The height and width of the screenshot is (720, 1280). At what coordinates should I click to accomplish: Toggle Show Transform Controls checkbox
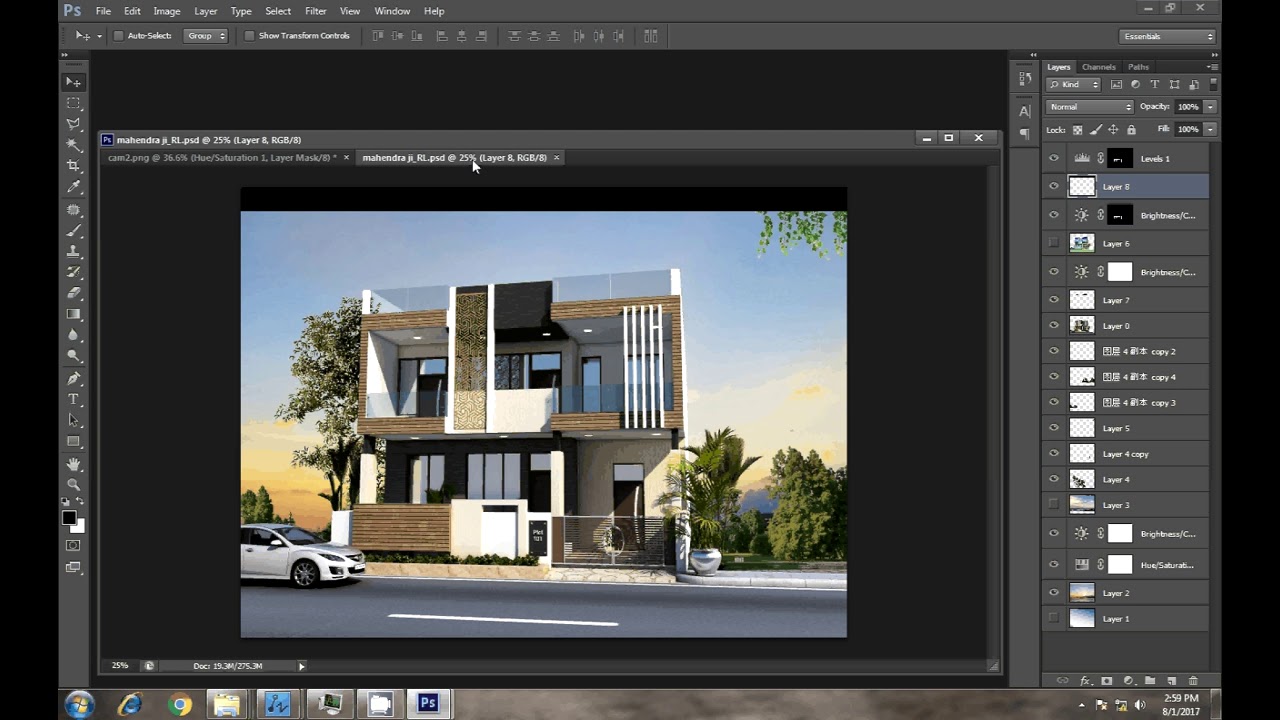tap(249, 35)
